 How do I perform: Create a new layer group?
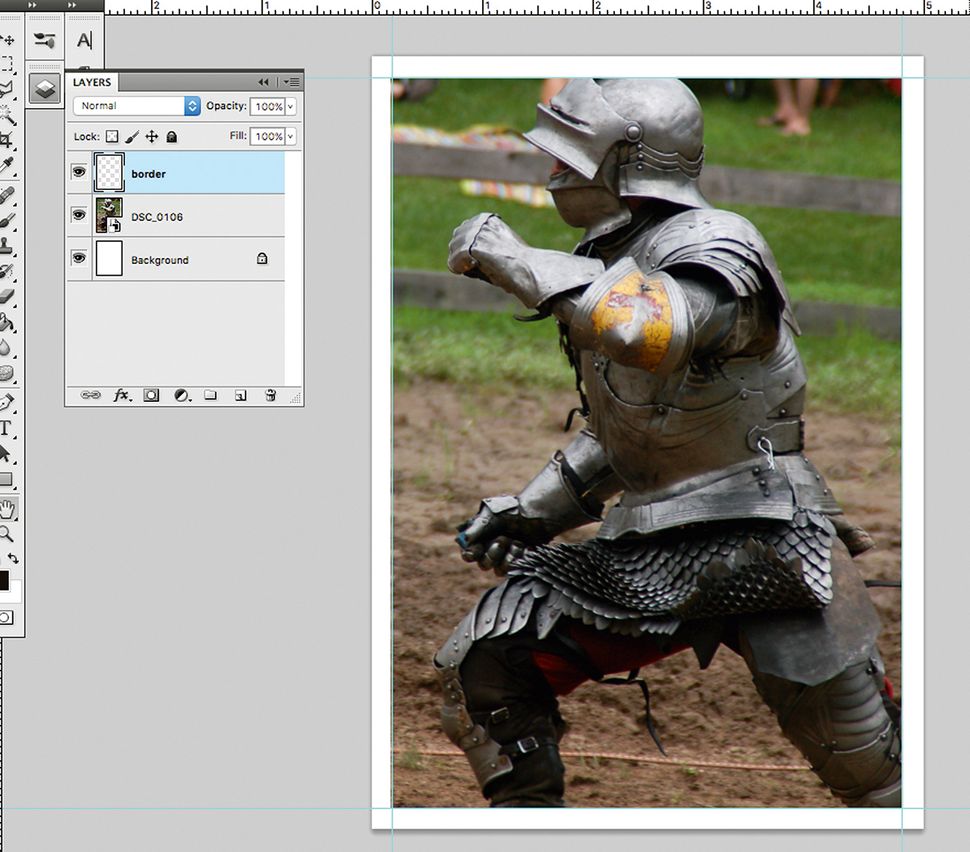210,395
